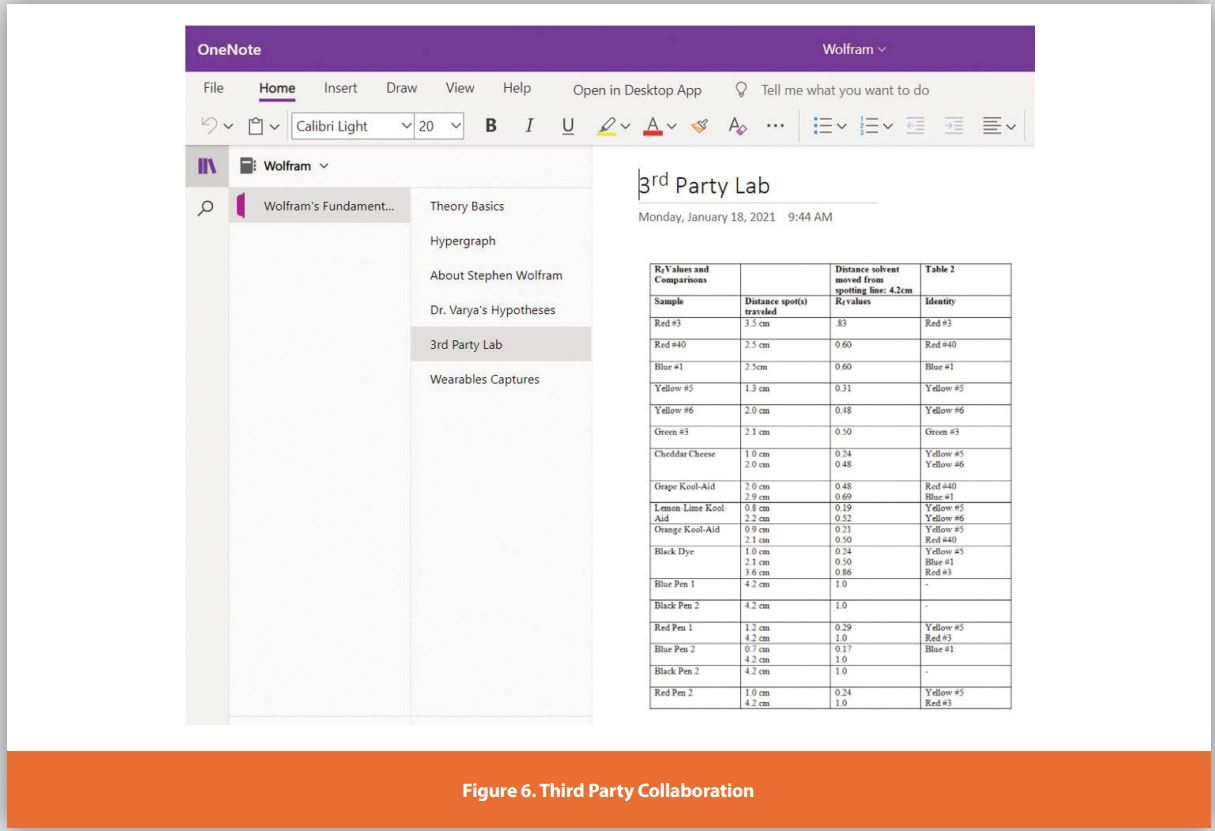Open the Draw ribbon tab
Image resolution: width=1215 pixels, height=831 pixels.
click(400, 88)
